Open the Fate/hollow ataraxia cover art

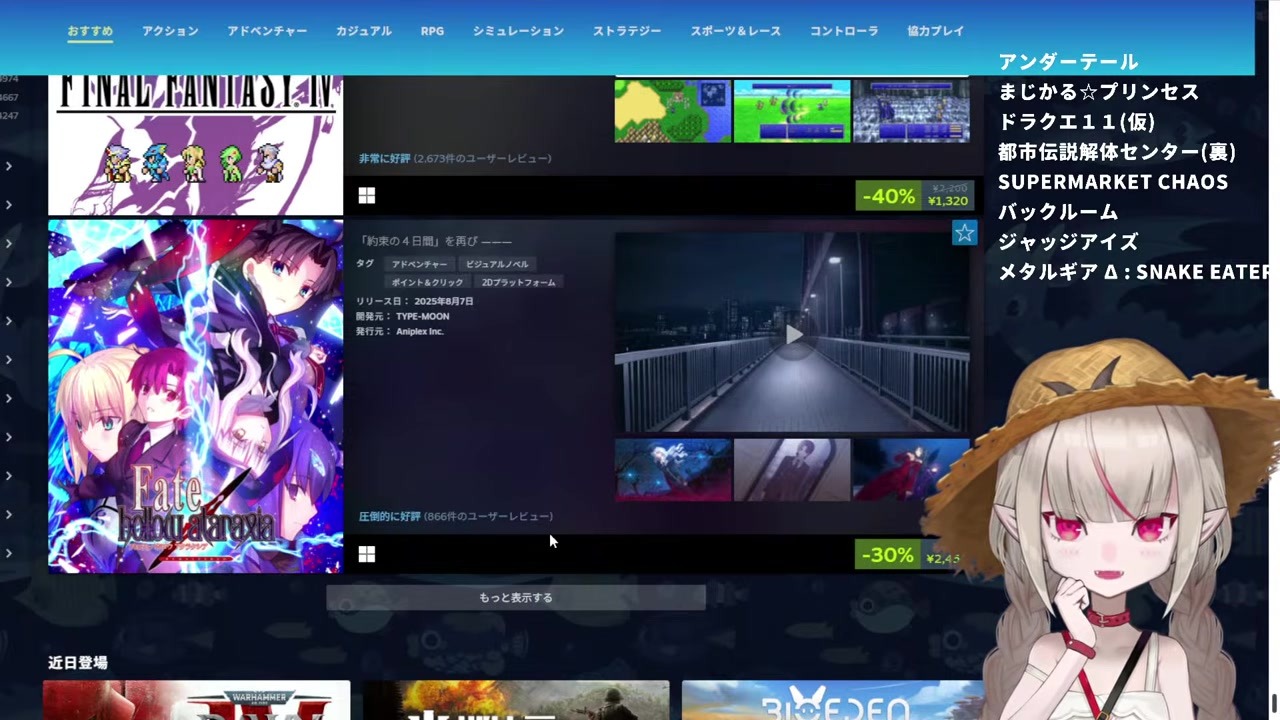[196, 397]
